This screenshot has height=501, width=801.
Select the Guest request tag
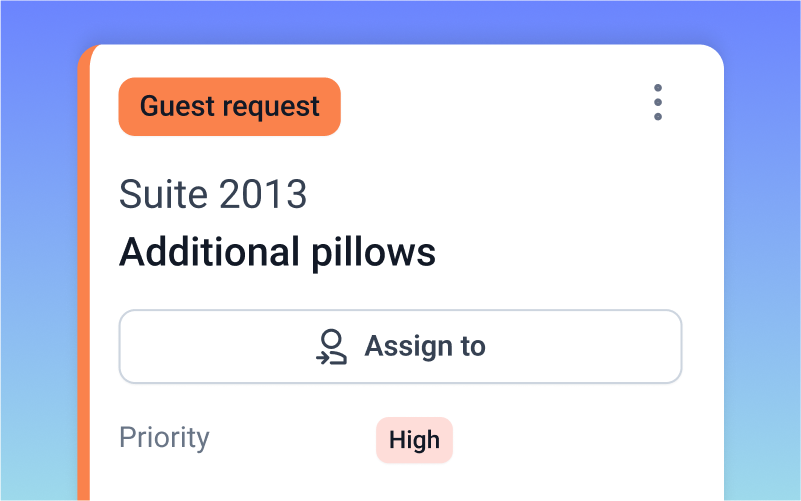click(229, 106)
